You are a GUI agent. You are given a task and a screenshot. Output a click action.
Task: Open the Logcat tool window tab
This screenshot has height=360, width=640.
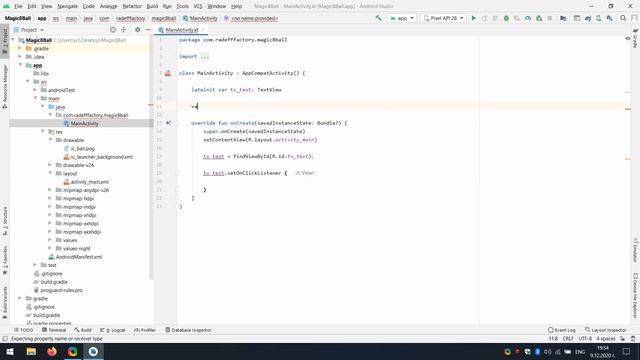point(113,330)
